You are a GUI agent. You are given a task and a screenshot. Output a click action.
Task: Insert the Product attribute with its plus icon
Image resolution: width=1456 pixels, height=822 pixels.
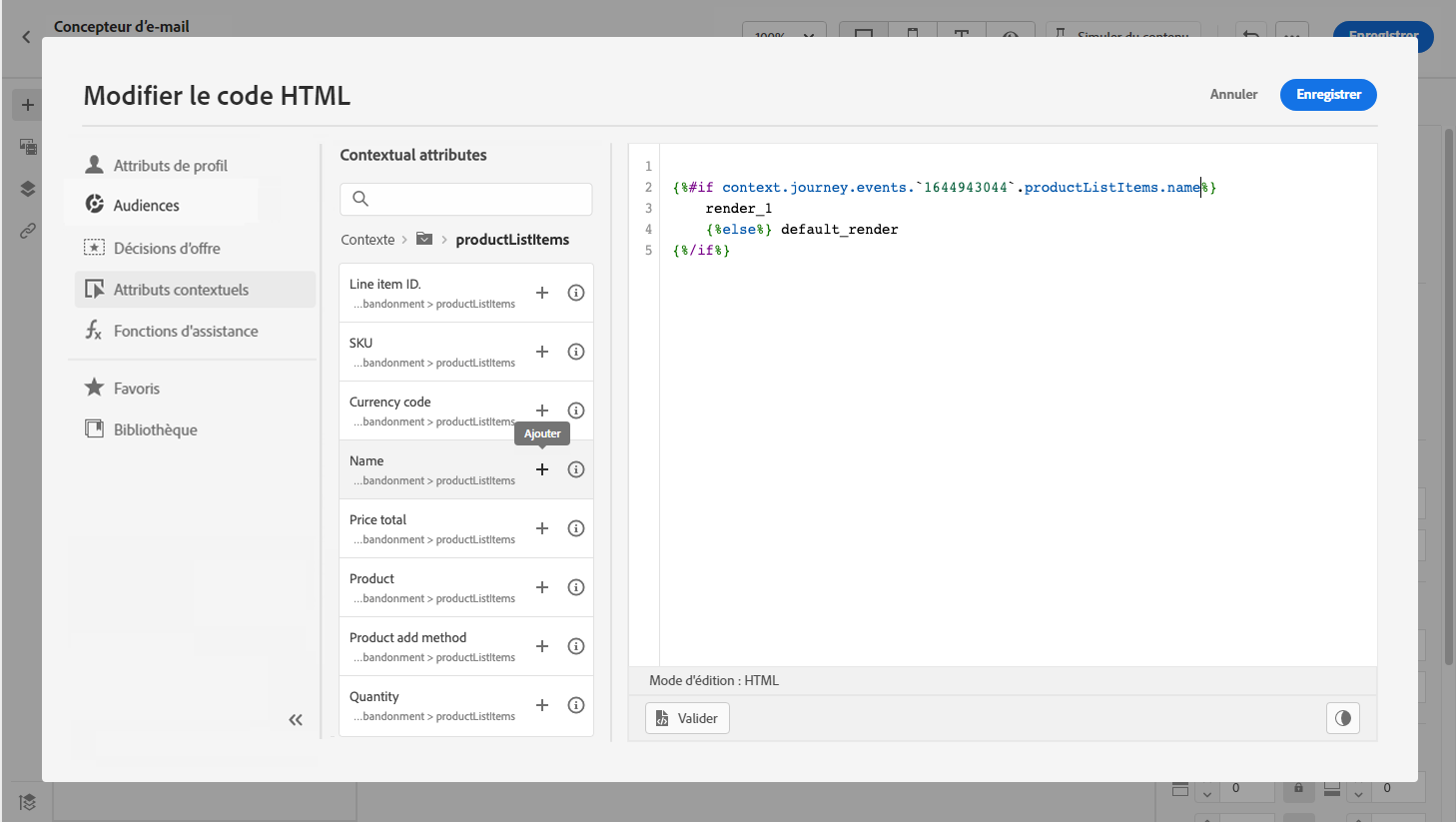click(x=542, y=587)
